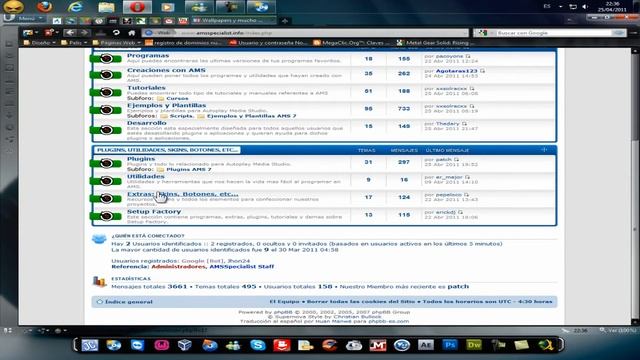Click the forum icon beside Programas

tap(106, 58)
